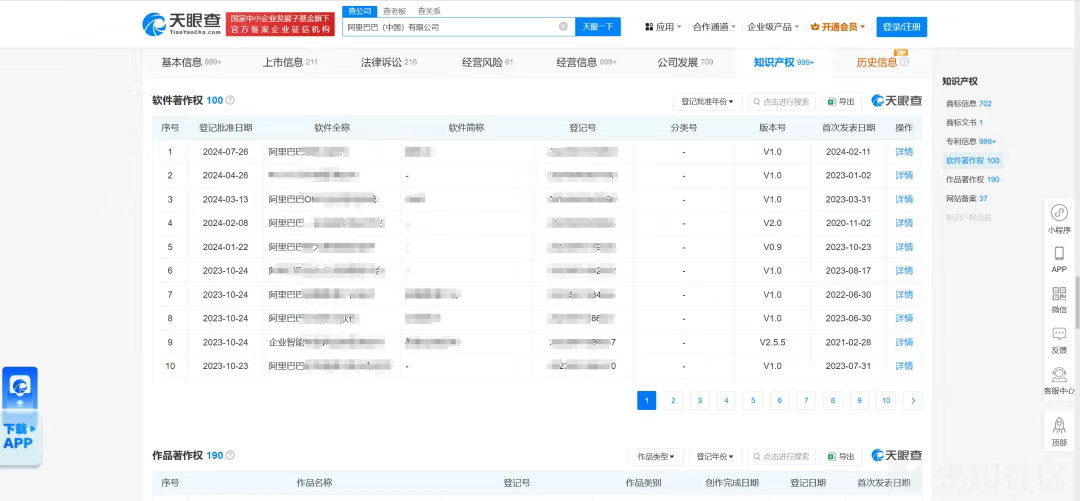Click the help icon beside 历史信息 tab
The width and height of the screenshot is (1080, 501).
[904, 62]
